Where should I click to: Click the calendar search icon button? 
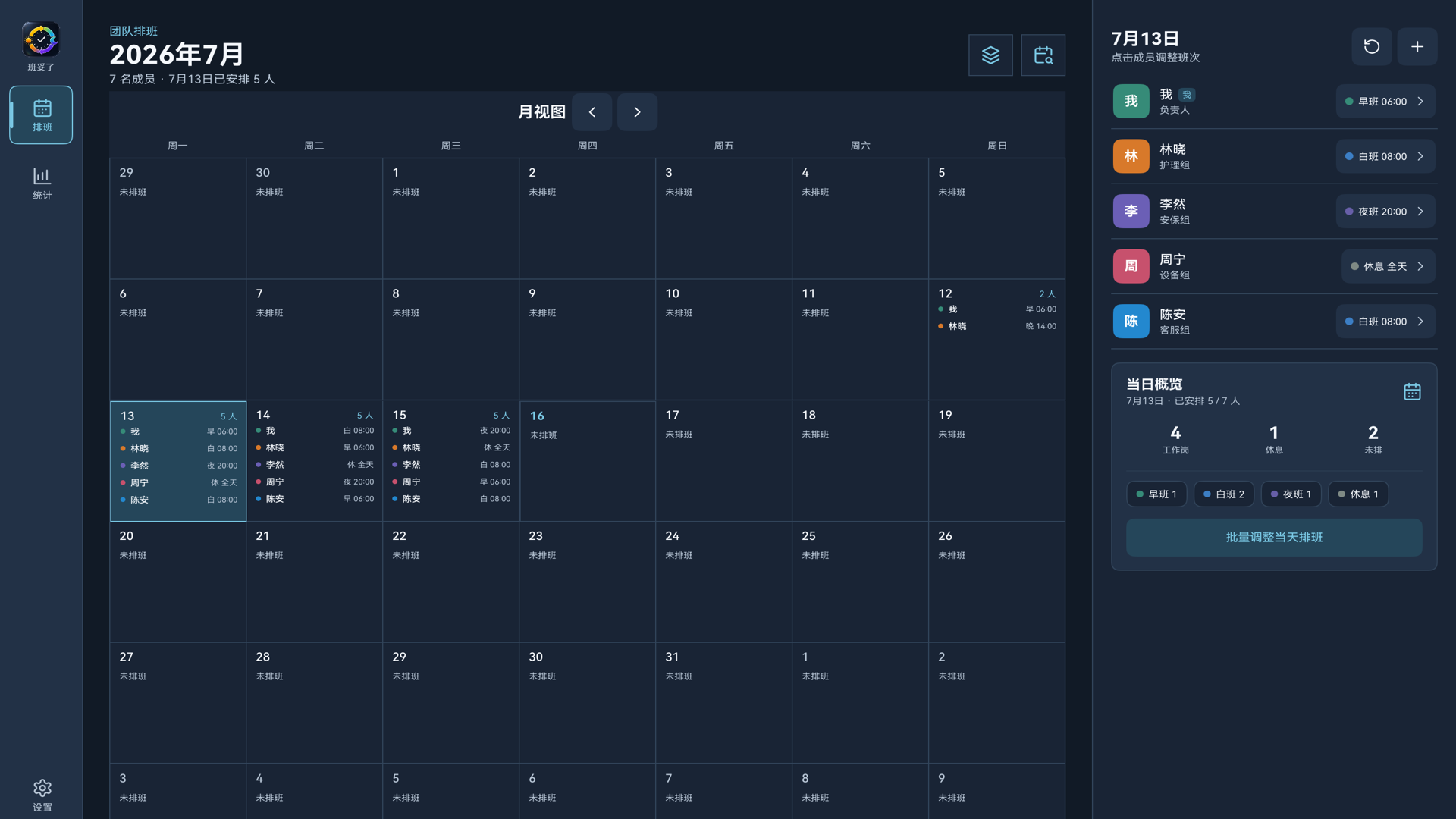click(1043, 55)
